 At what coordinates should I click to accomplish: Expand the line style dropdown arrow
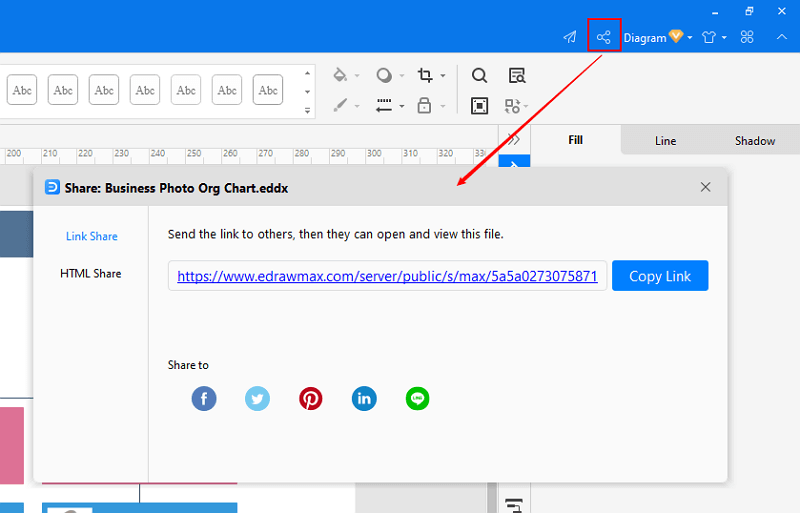(x=402, y=106)
